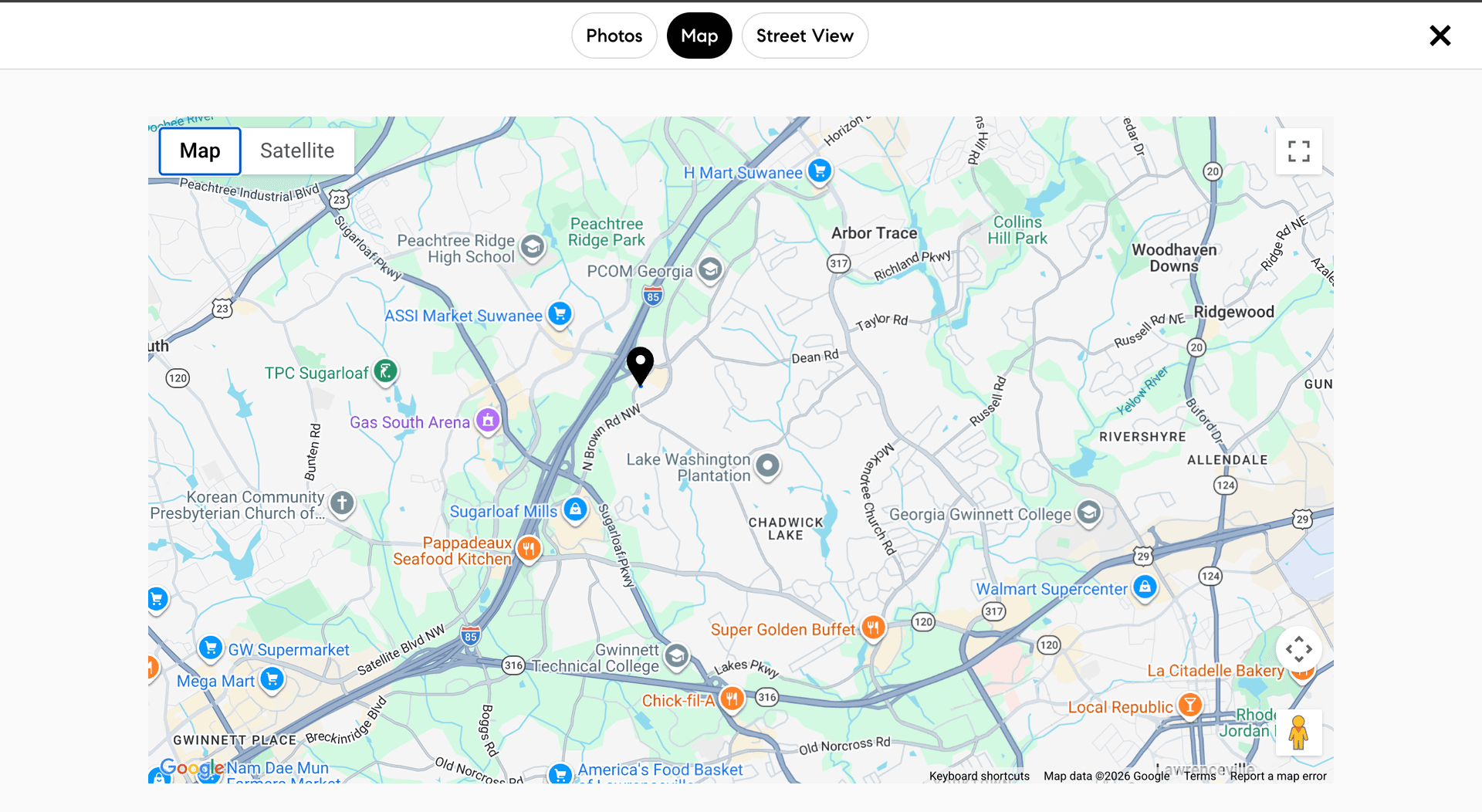Close the map viewer with the X

(x=1440, y=36)
